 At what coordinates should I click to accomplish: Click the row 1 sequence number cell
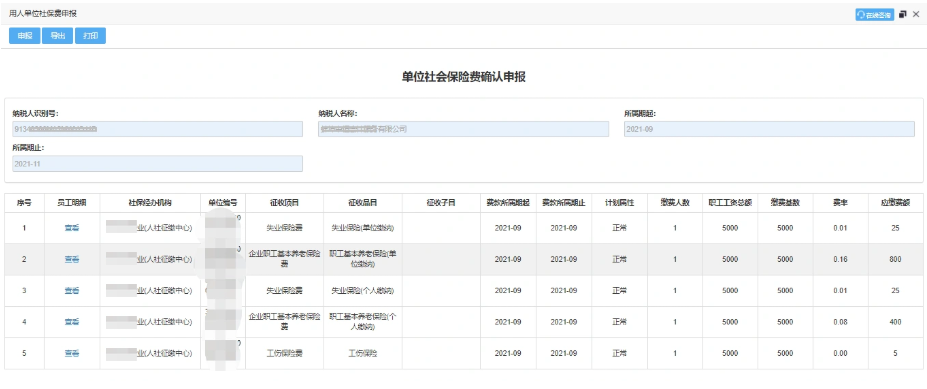point(24,228)
